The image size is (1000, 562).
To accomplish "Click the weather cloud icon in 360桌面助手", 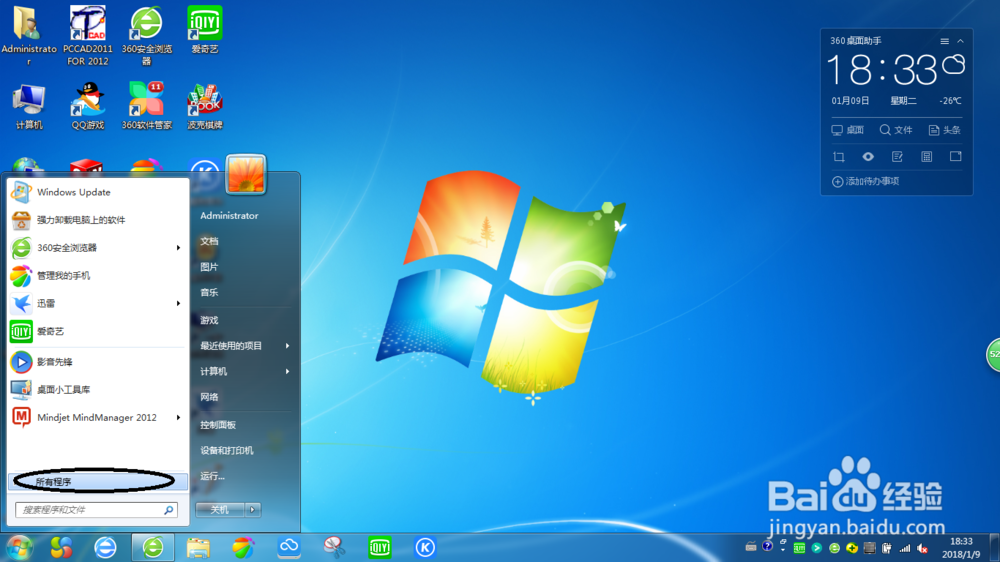I will tap(954, 64).
